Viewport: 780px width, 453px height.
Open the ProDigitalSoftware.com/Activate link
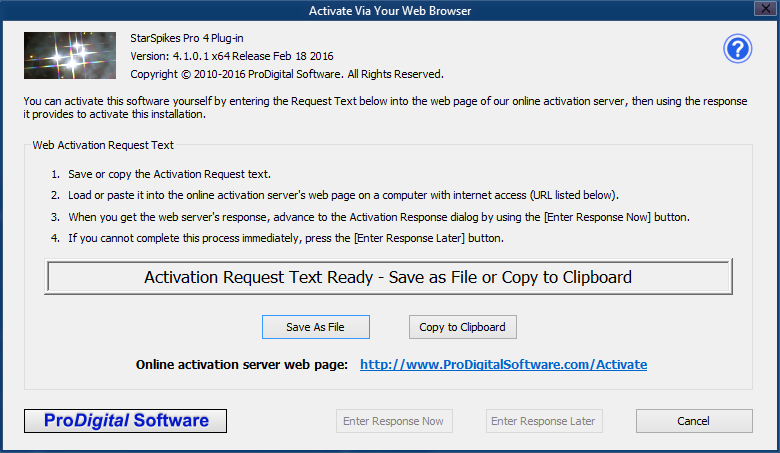click(x=503, y=364)
